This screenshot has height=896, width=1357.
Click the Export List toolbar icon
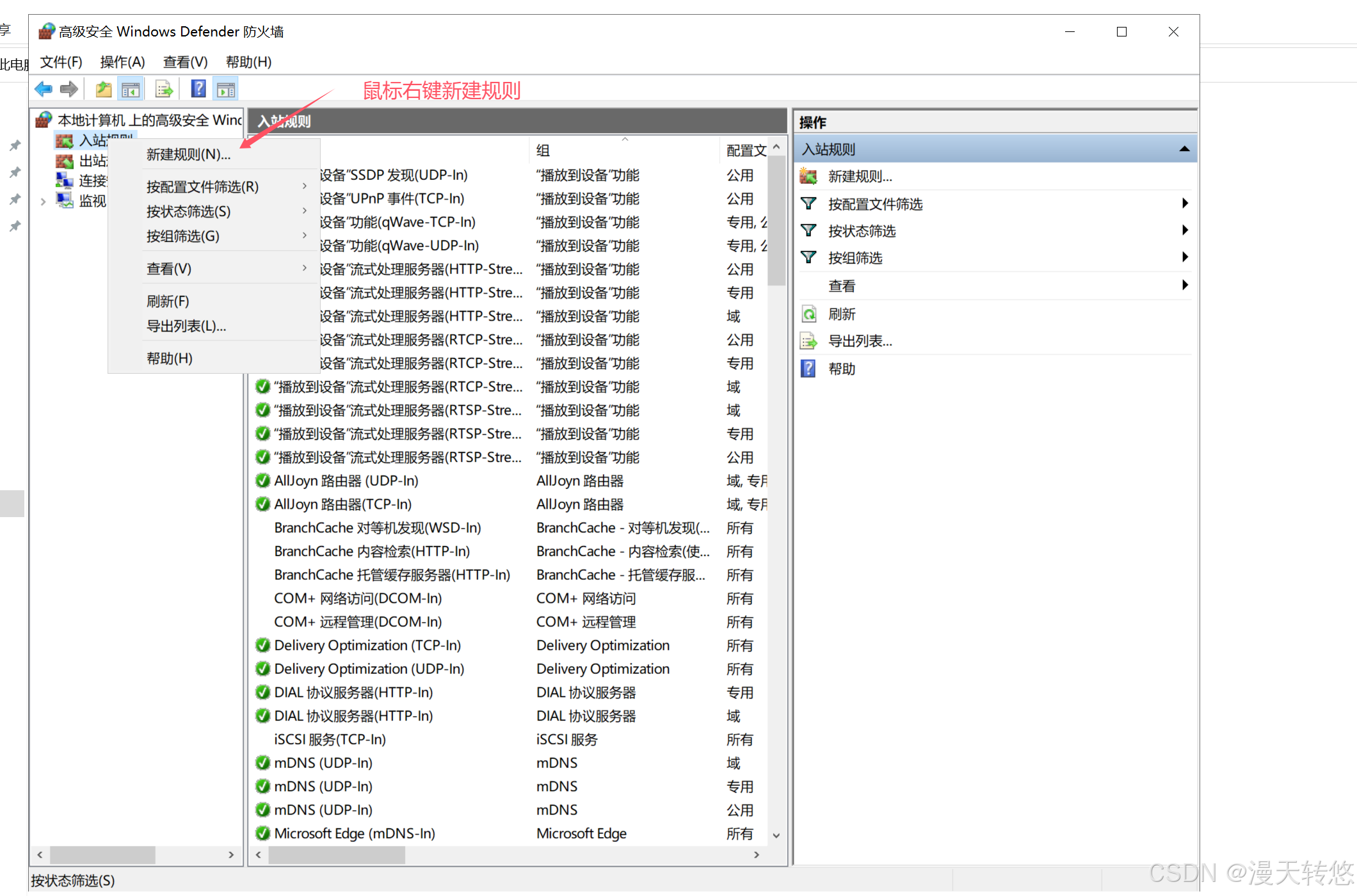point(165,89)
